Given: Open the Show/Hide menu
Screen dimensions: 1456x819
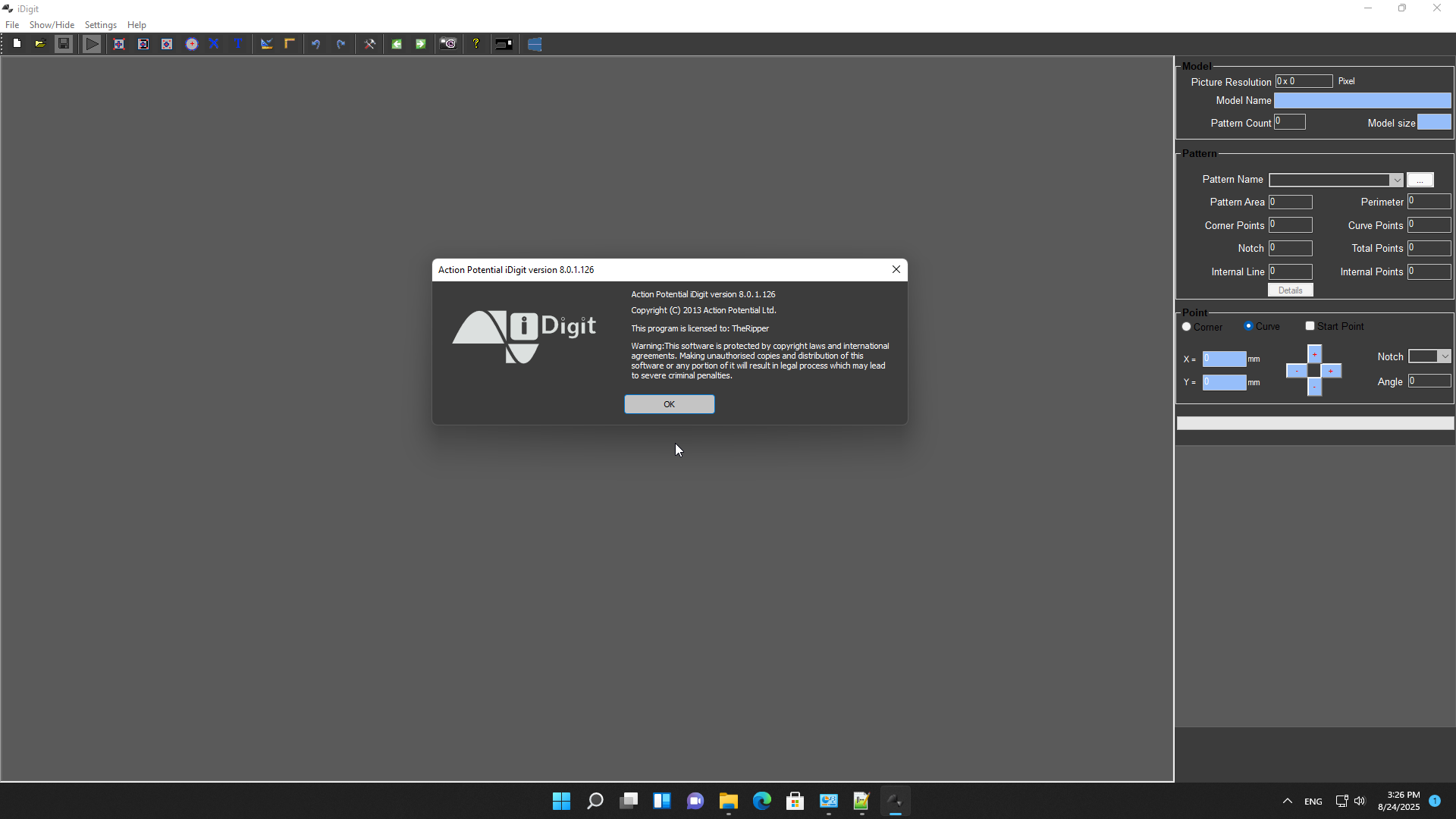Looking at the screenshot, I should click(x=52, y=25).
